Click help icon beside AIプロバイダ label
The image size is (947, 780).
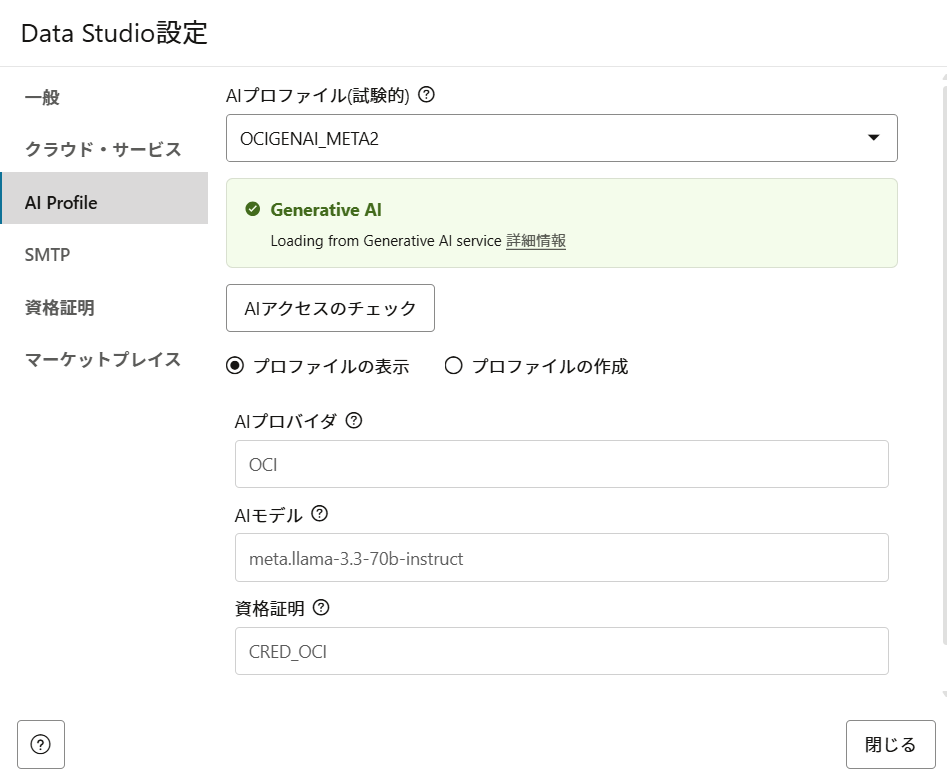coord(354,420)
